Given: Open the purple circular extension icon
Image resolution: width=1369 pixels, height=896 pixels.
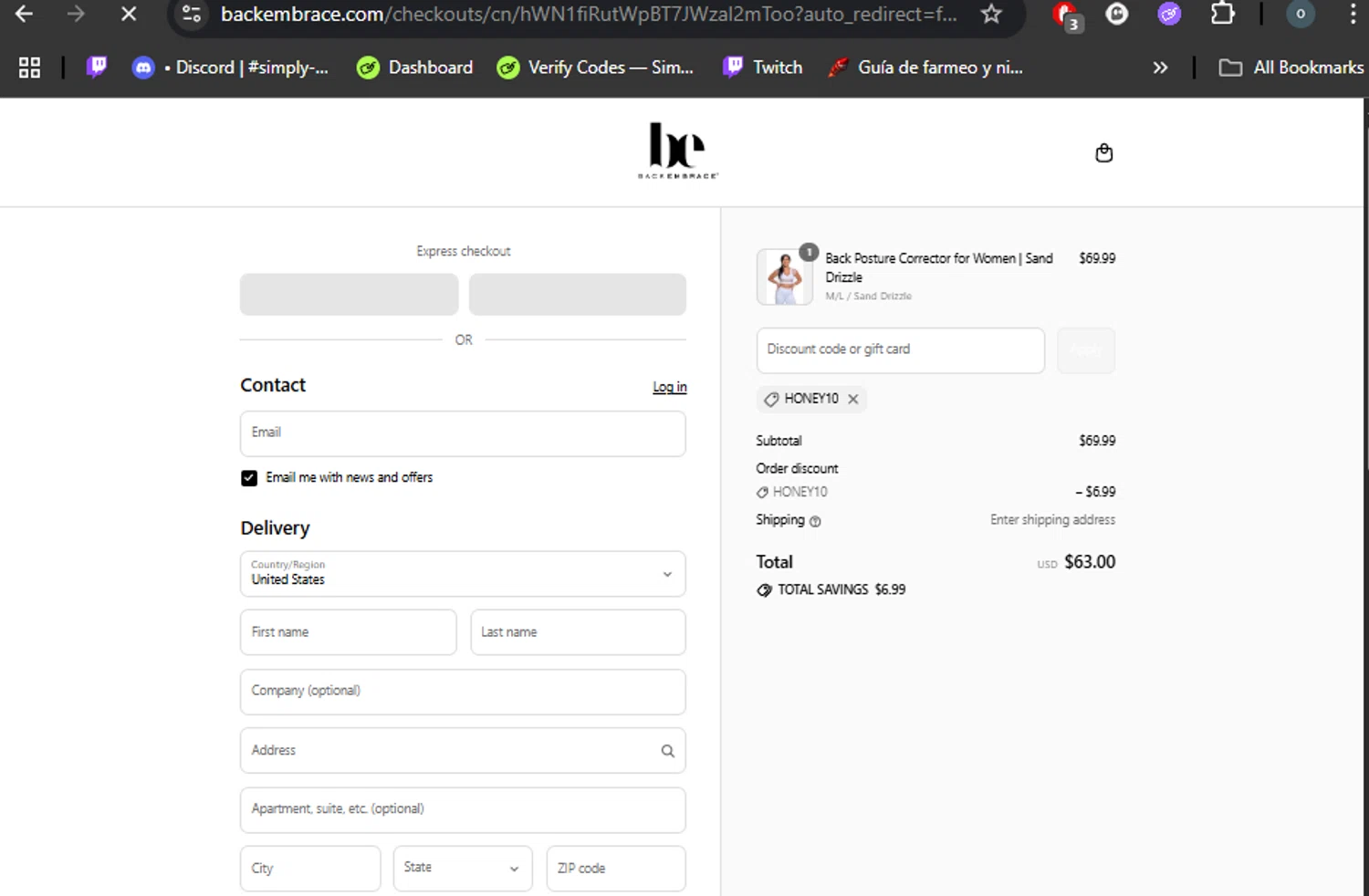Looking at the screenshot, I should [x=1169, y=14].
